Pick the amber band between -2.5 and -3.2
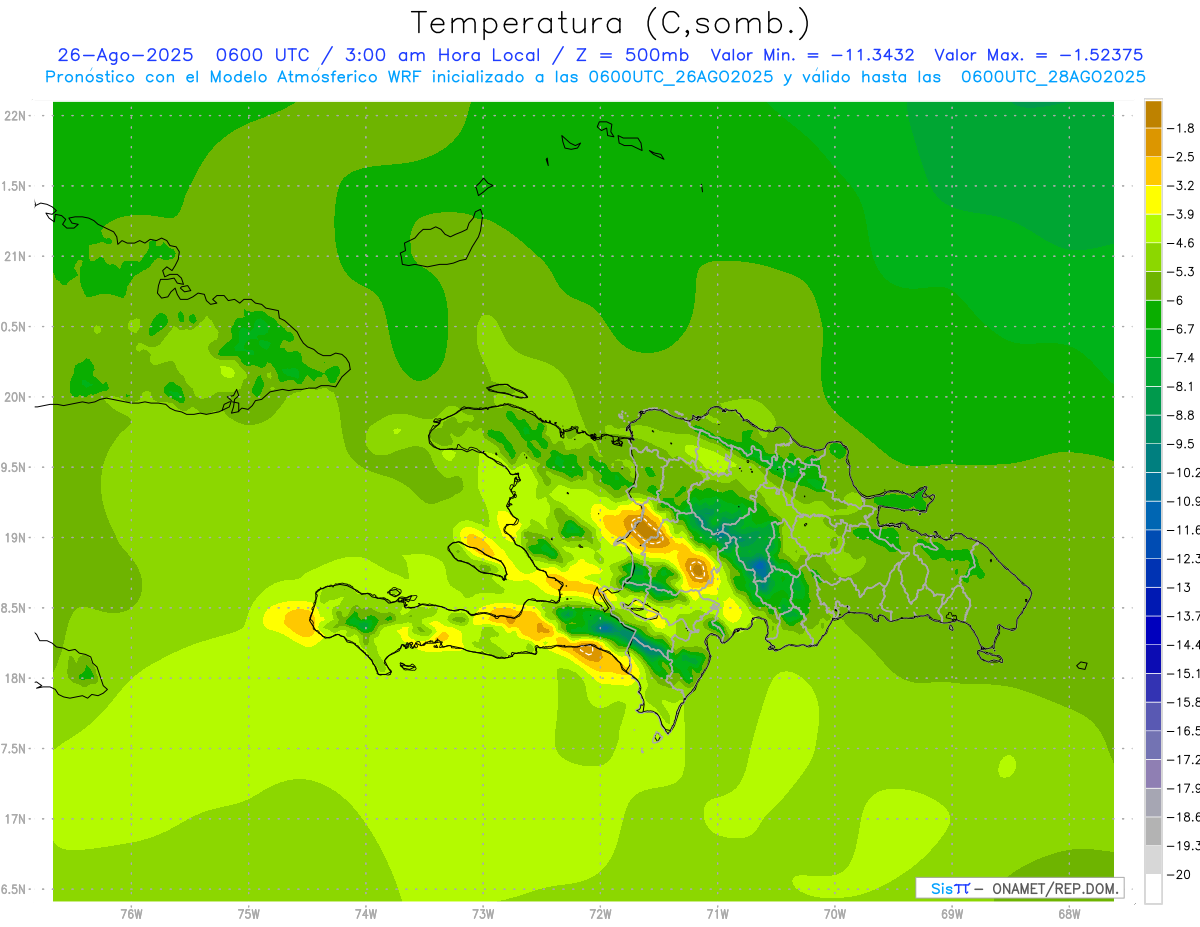This screenshot has width=1200, height=927. [1153, 172]
